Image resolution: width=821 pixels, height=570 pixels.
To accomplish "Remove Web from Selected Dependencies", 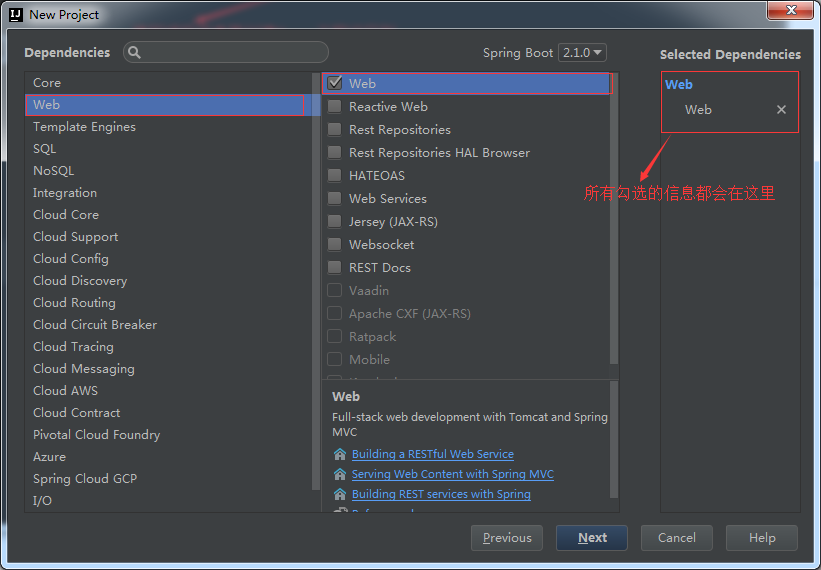I will click(781, 110).
